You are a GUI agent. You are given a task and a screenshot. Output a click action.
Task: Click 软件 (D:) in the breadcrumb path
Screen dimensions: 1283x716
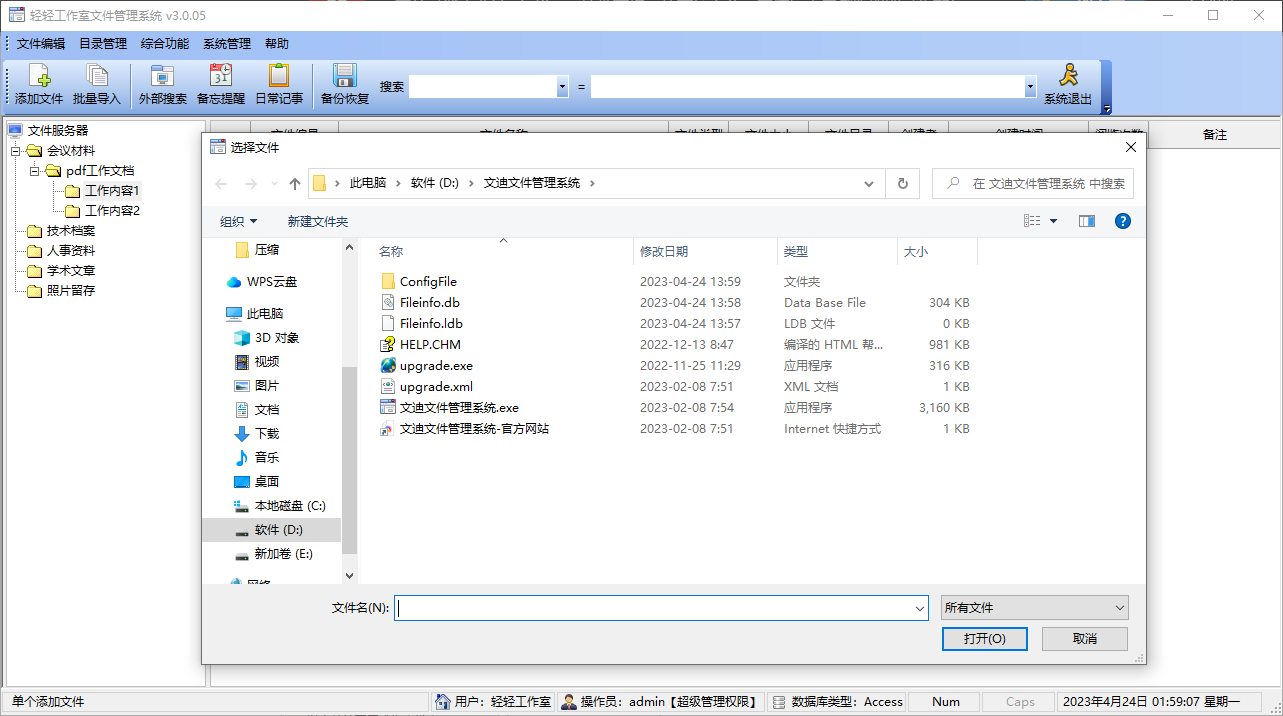point(434,184)
